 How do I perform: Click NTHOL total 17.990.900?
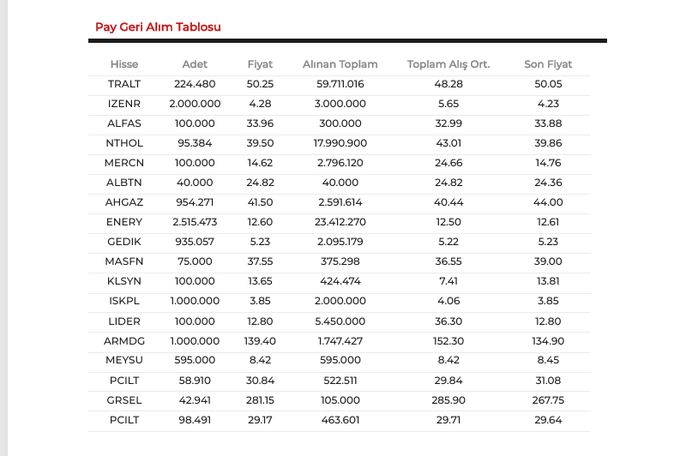click(x=340, y=143)
